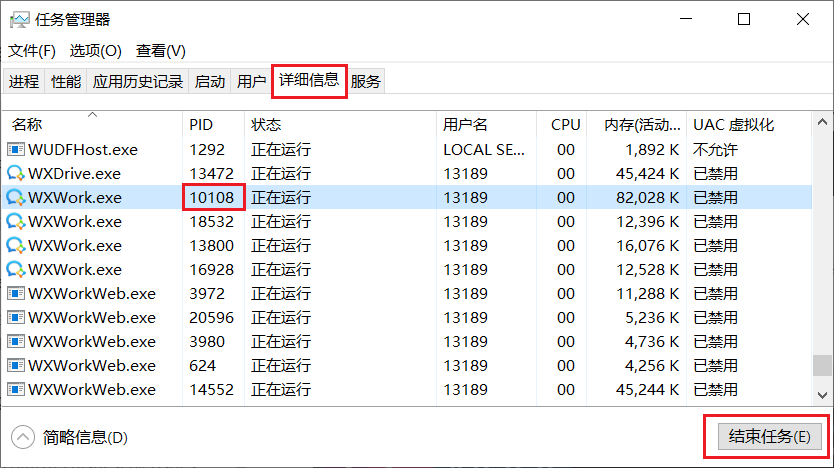Image resolution: width=834 pixels, height=468 pixels.
Task: Click icon of WXWorkWeb.exe with PID 20596
Action: click(x=16, y=317)
